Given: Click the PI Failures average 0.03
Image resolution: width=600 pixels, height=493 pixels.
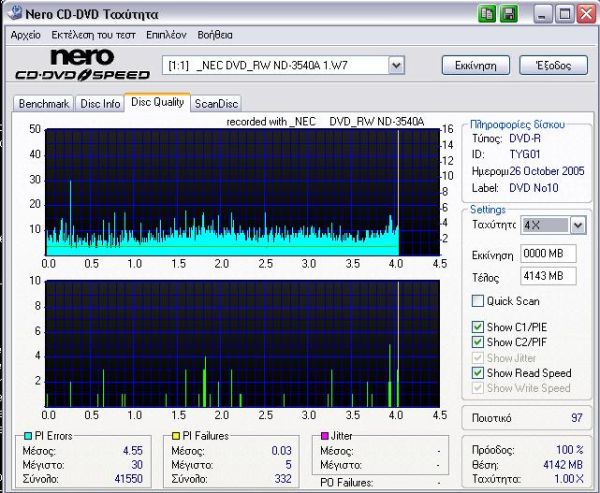Looking at the screenshot, I should [282, 451].
